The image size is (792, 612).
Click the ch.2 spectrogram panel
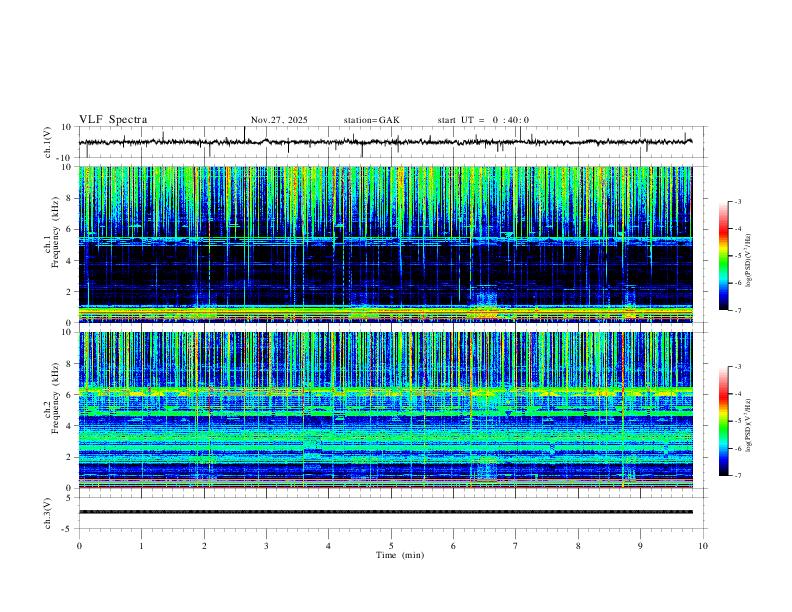tap(385, 410)
